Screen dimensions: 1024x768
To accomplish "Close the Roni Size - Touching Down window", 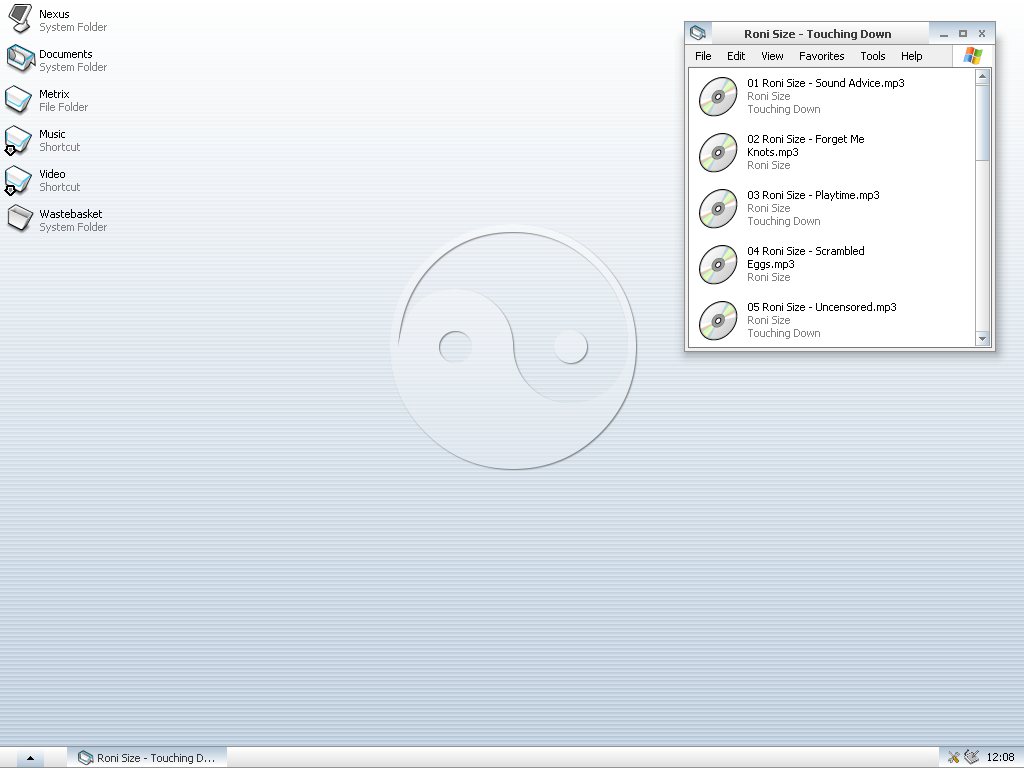I will (982, 33).
